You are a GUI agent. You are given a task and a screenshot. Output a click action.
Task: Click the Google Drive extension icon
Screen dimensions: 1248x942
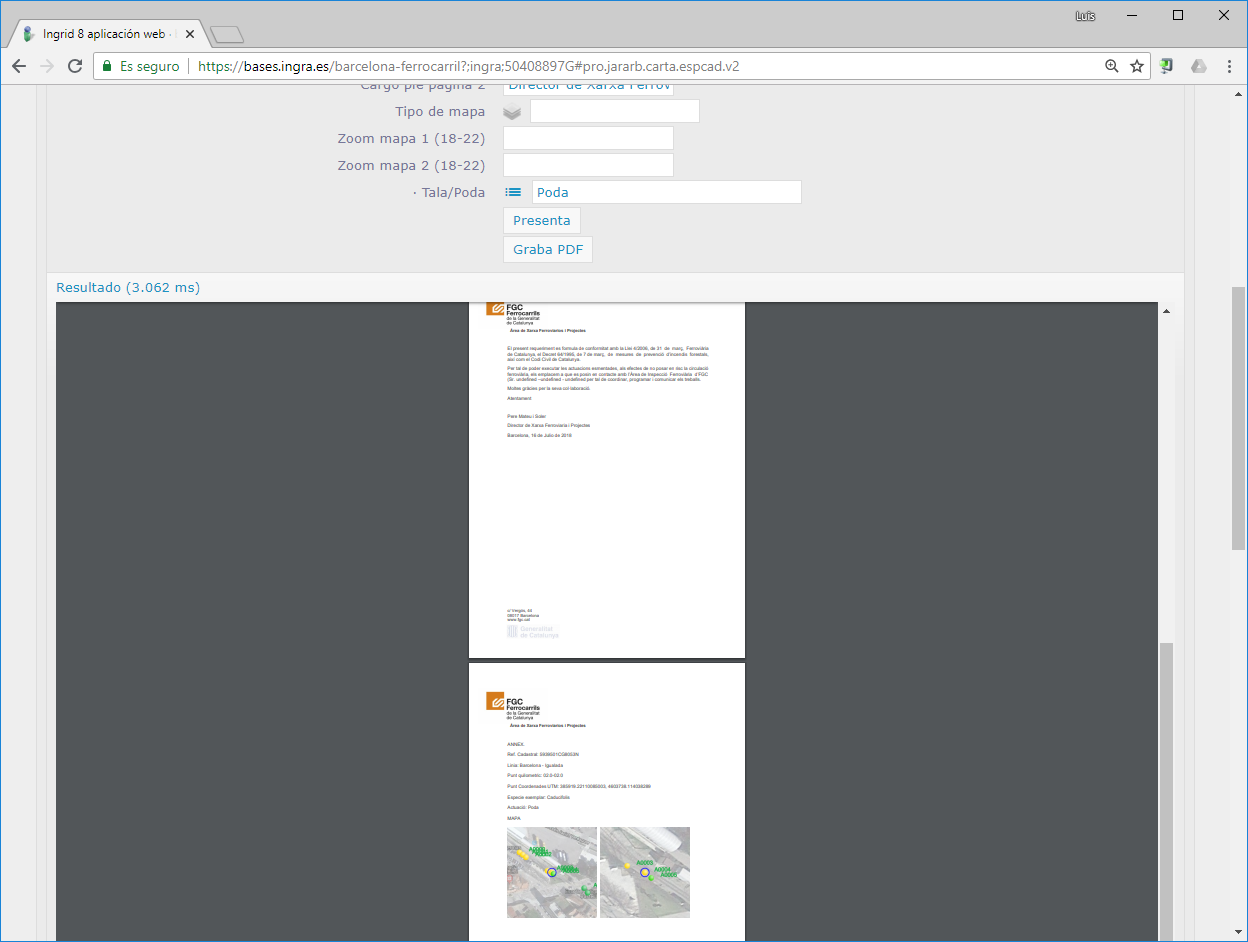point(1198,66)
